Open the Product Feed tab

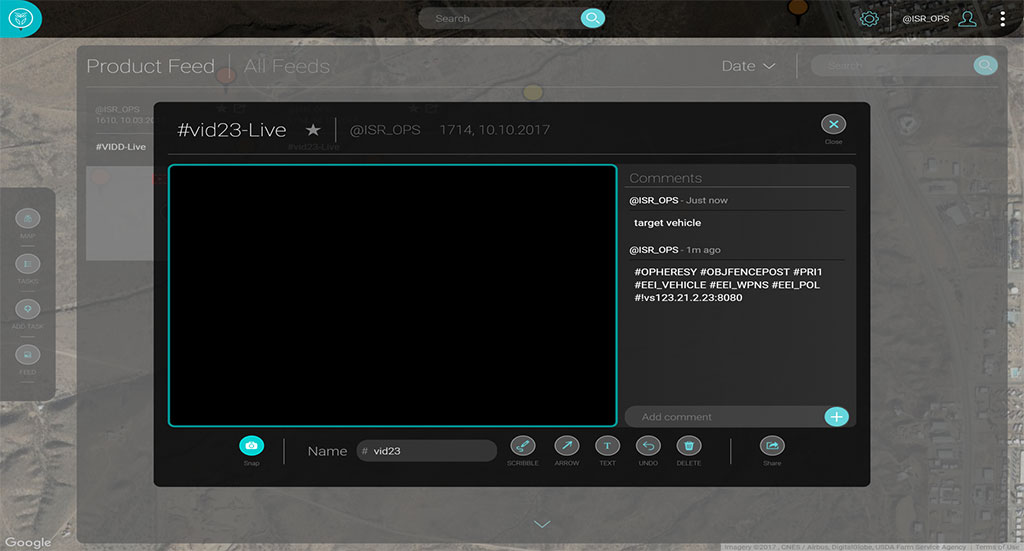coord(150,67)
